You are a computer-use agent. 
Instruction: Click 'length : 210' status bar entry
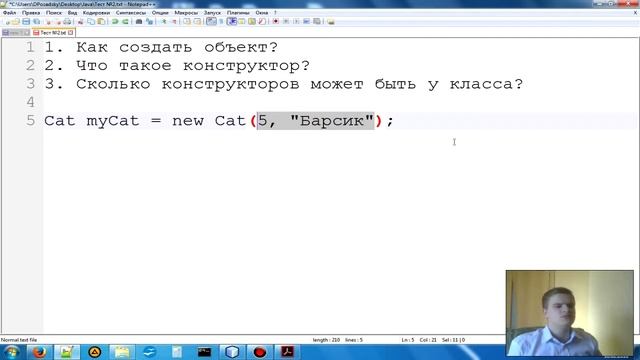[x=326, y=340]
